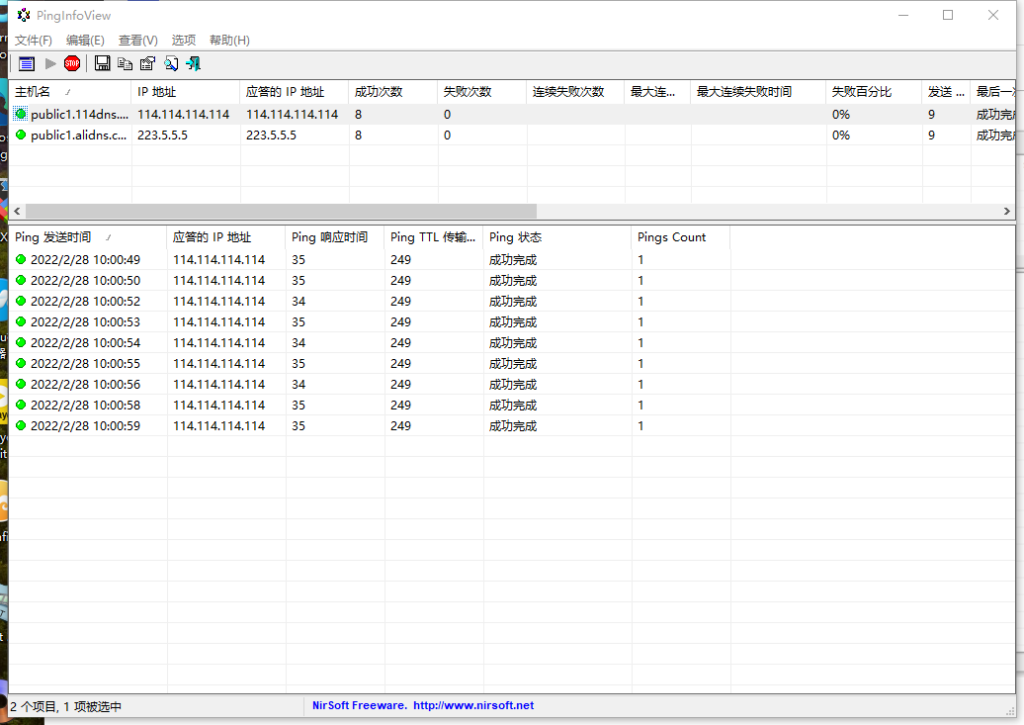
Task: Click PingInfoView title bar app icon
Action: [x=24, y=15]
